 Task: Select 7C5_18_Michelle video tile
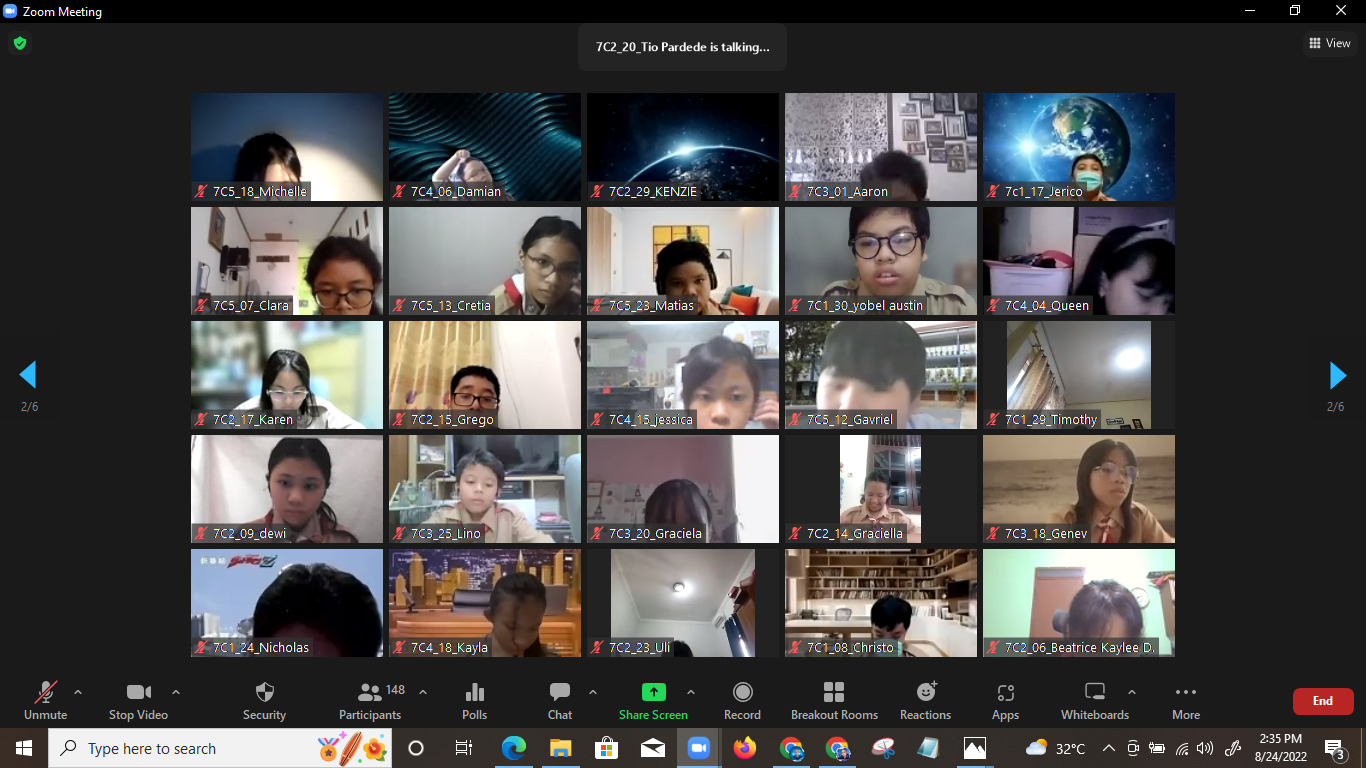point(287,147)
